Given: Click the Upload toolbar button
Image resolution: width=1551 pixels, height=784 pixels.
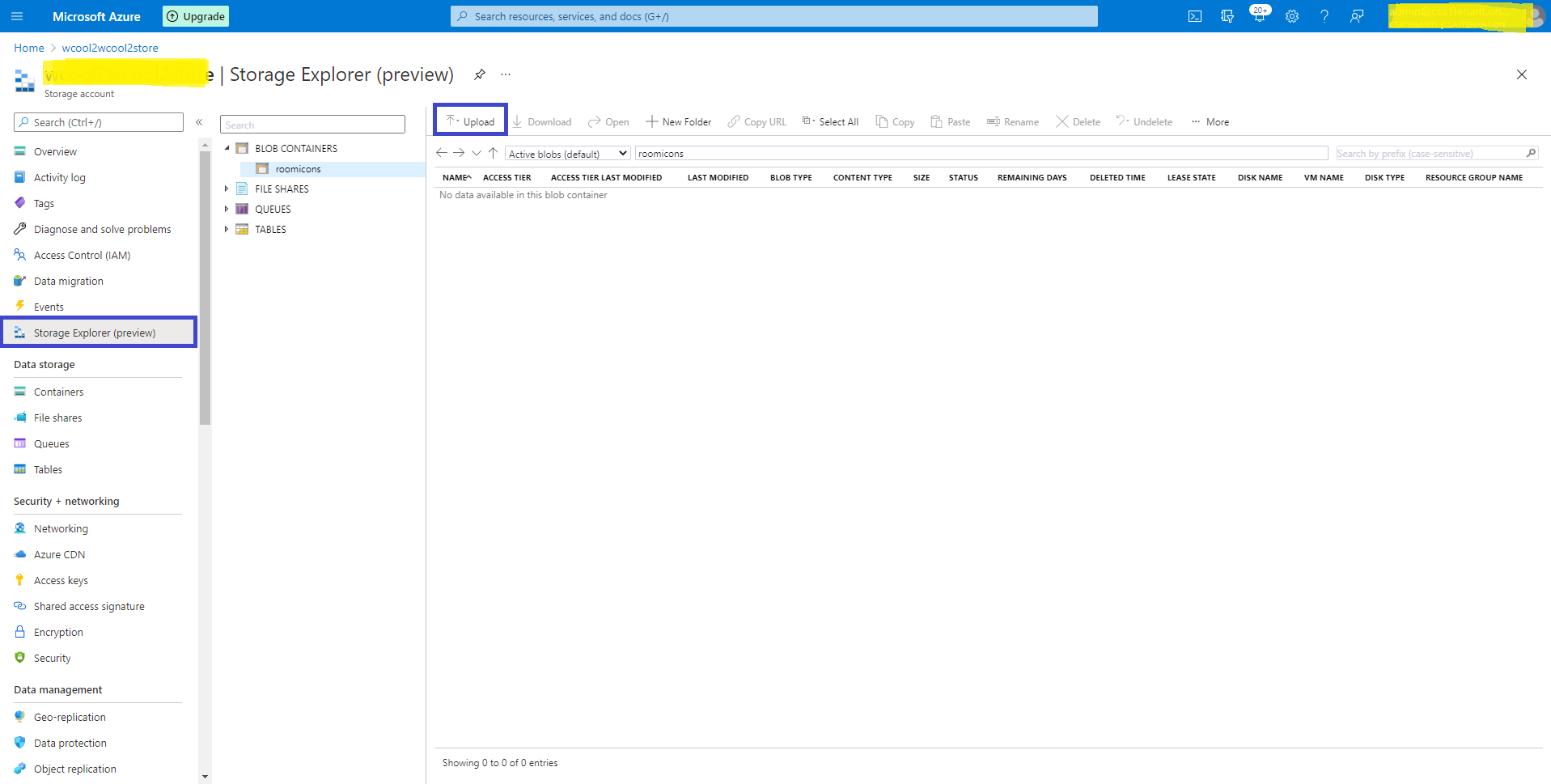Looking at the screenshot, I should click(471, 121).
